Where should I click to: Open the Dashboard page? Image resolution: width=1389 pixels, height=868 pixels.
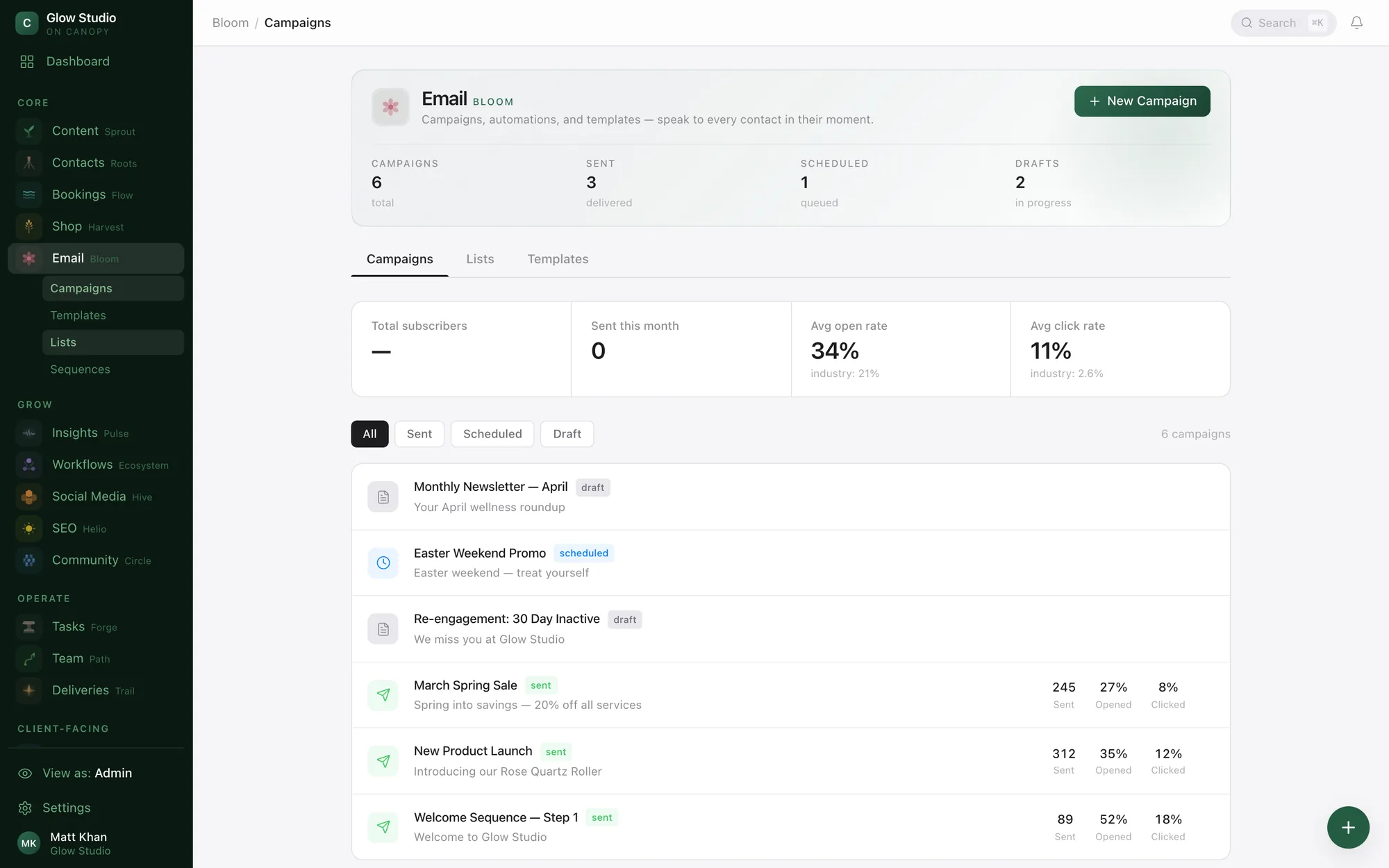(x=97, y=62)
